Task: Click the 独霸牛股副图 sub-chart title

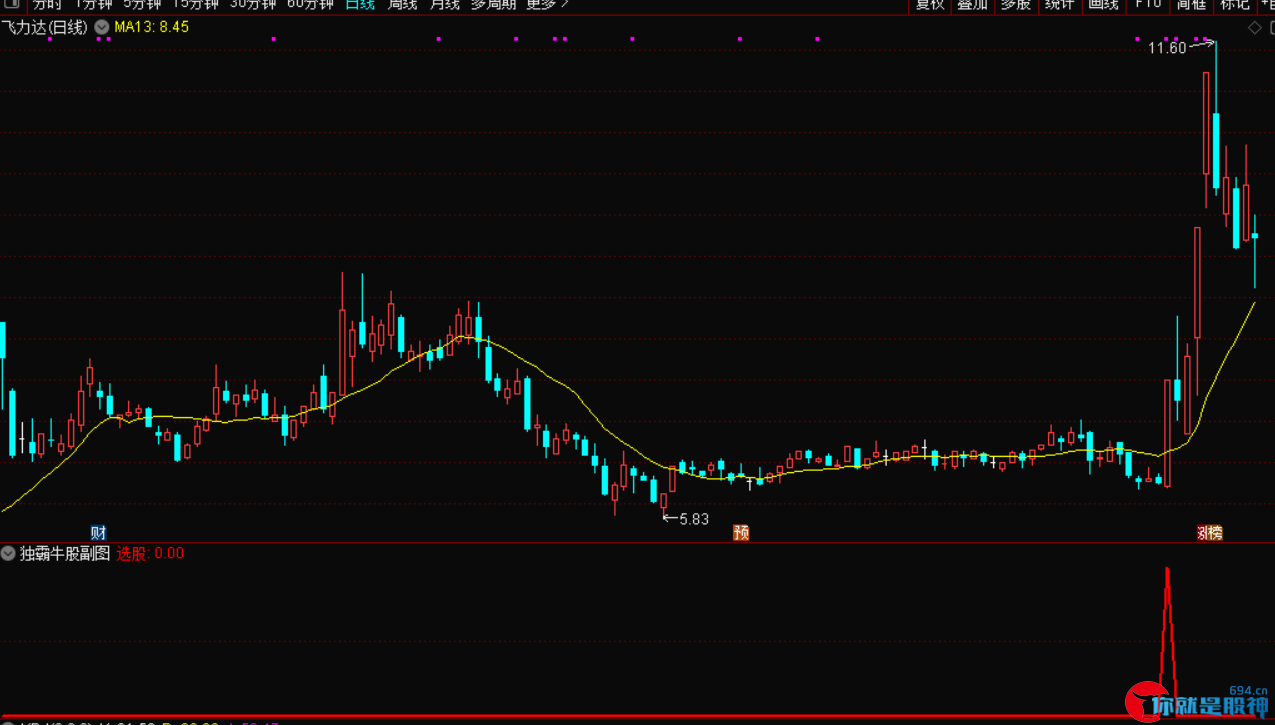Action: 65,553
